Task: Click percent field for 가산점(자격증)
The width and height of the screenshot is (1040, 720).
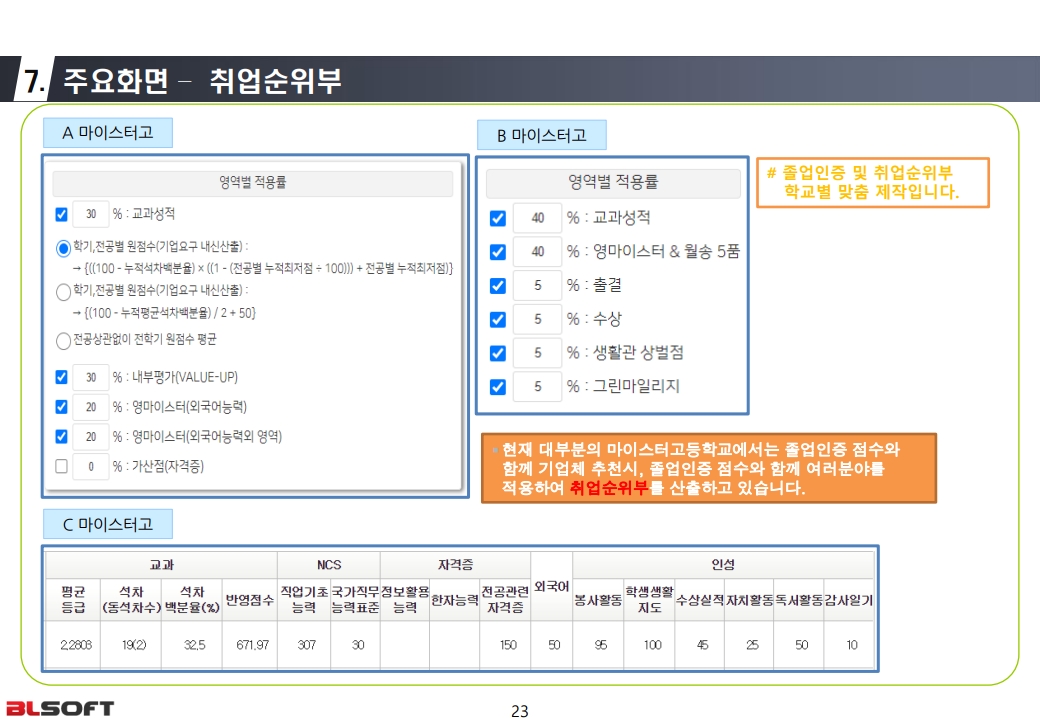Action: (91, 466)
